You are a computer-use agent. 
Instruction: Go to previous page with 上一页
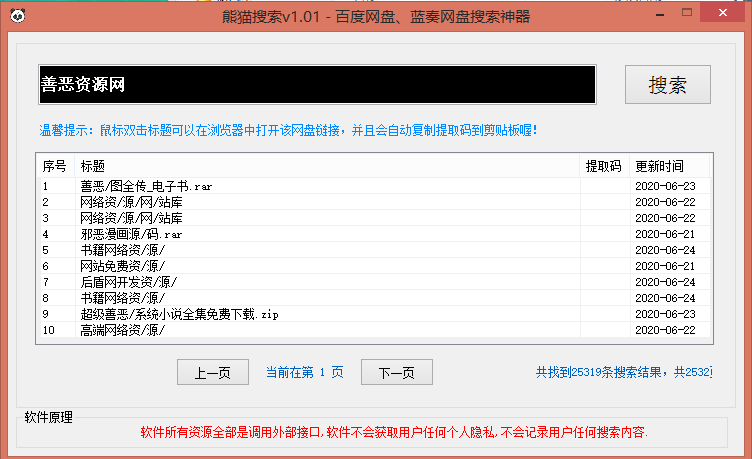(x=212, y=372)
